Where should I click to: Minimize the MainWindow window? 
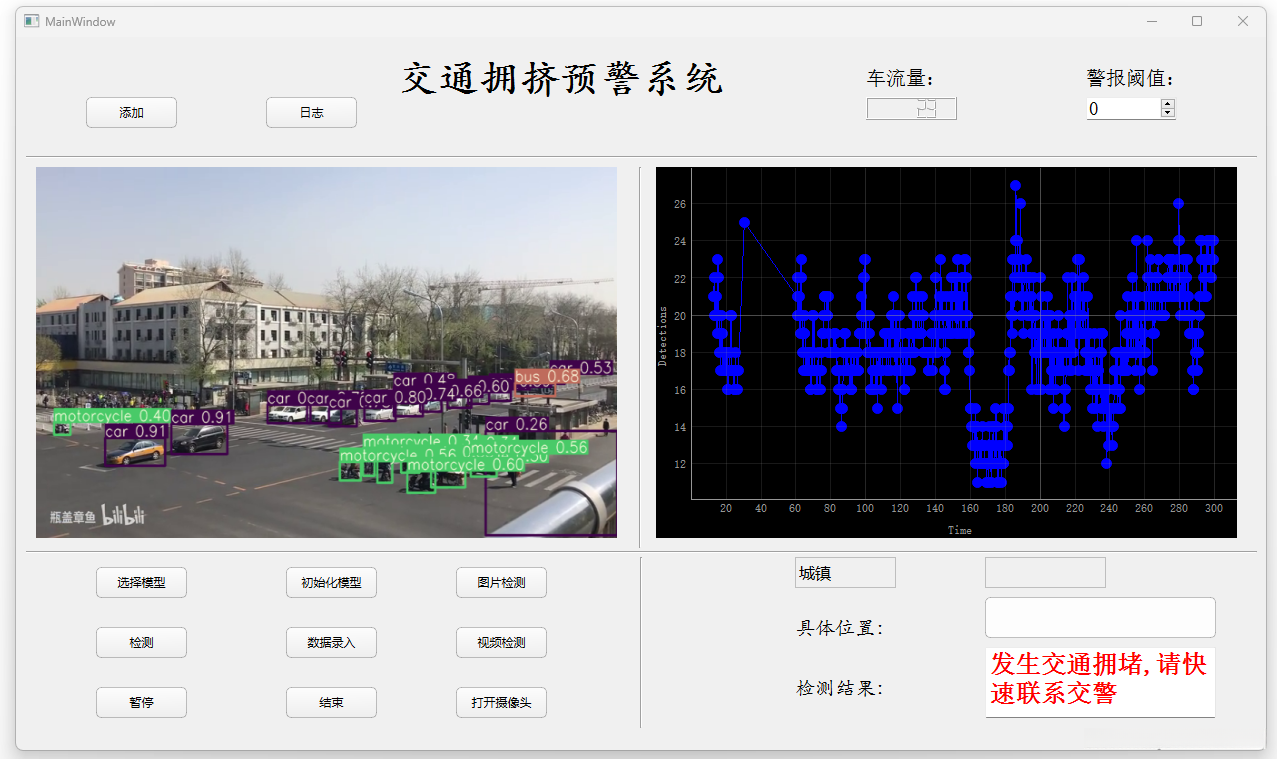tap(1153, 21)
